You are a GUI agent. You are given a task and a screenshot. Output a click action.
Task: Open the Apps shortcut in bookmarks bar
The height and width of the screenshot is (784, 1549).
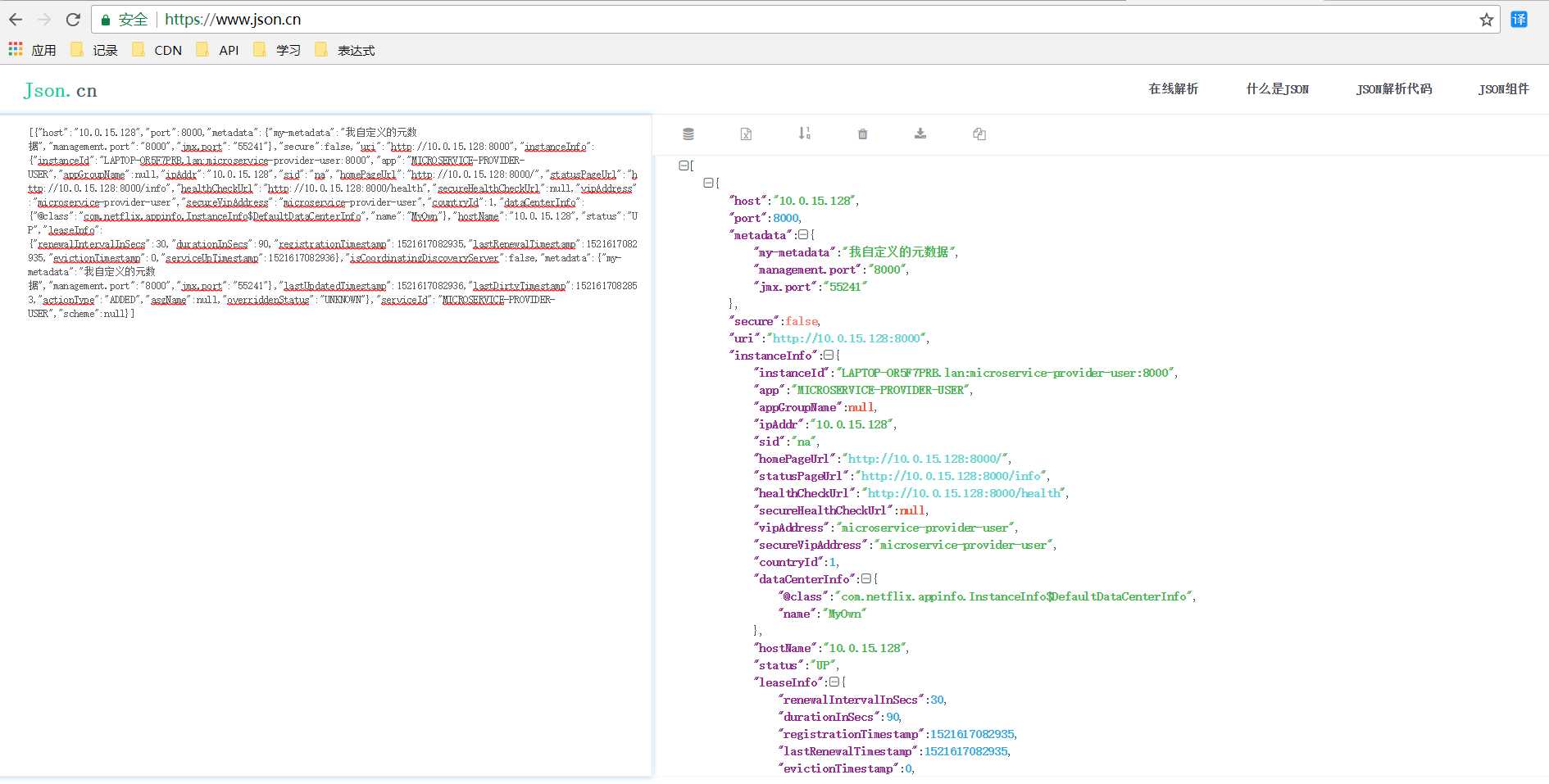tap(32, 50)
